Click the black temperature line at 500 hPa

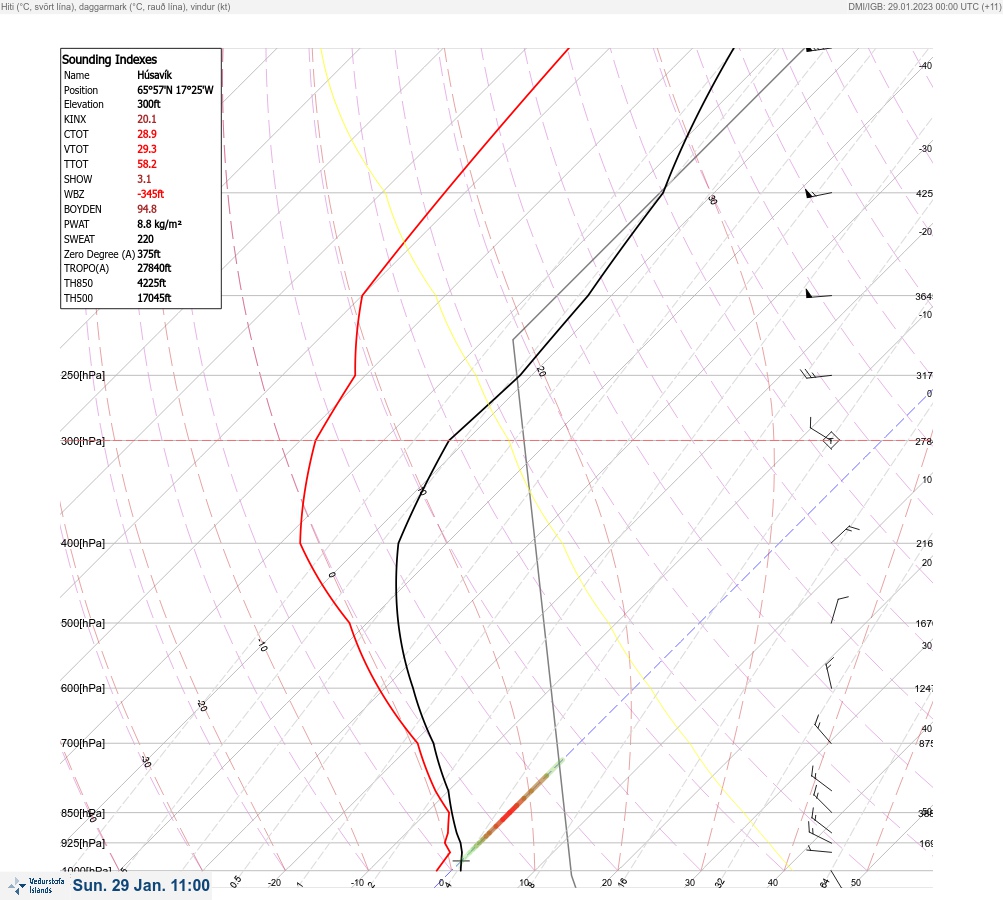398,622
